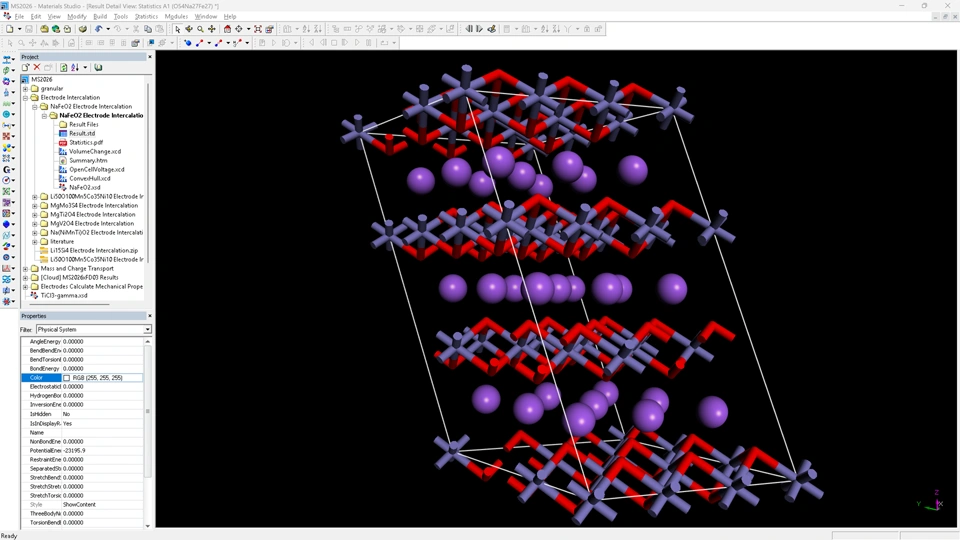Expand the MgTi2O4 Electrode Intercalation folder

(35, 215)
